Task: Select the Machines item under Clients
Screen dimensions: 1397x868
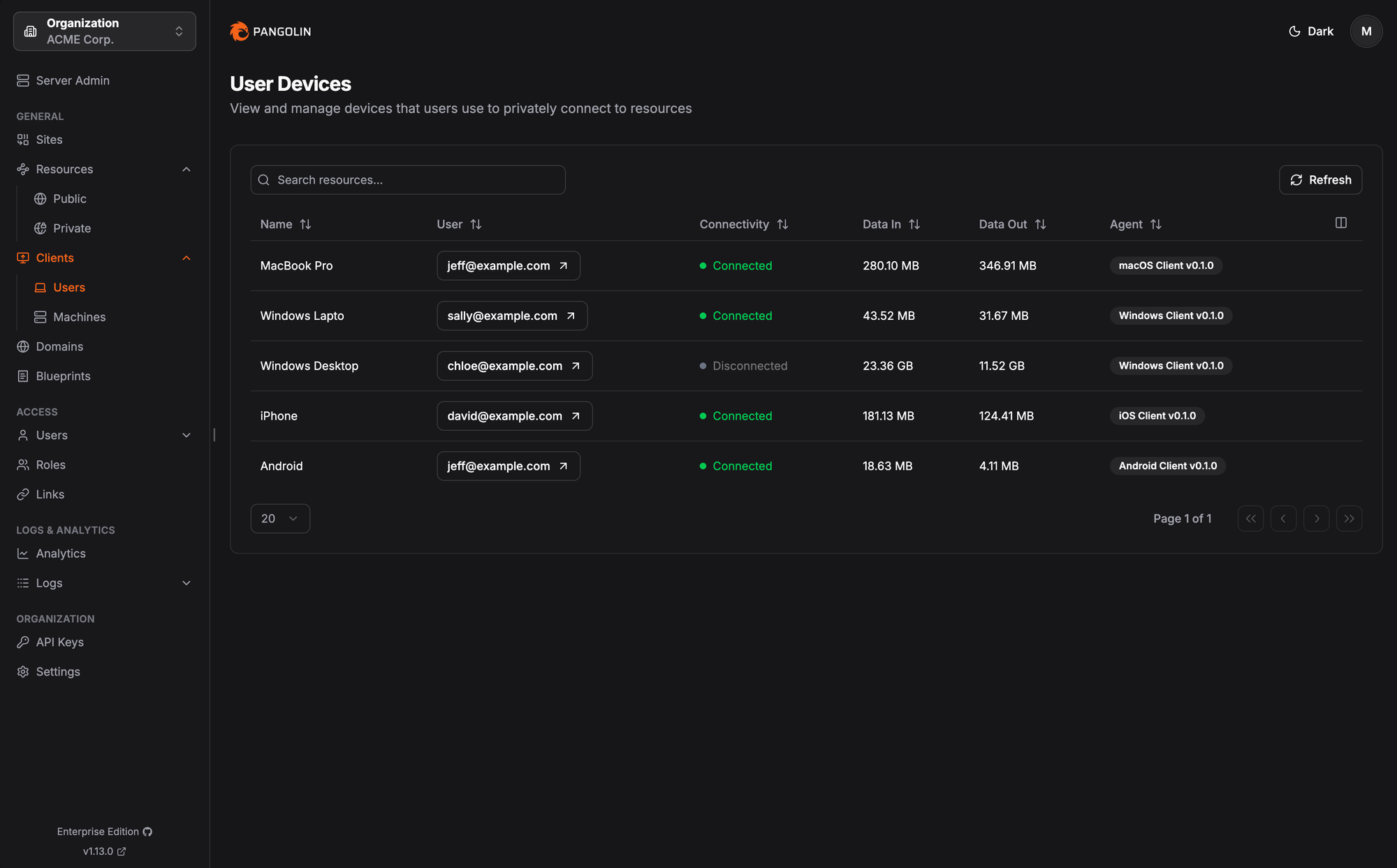Action: coord(78,316)
